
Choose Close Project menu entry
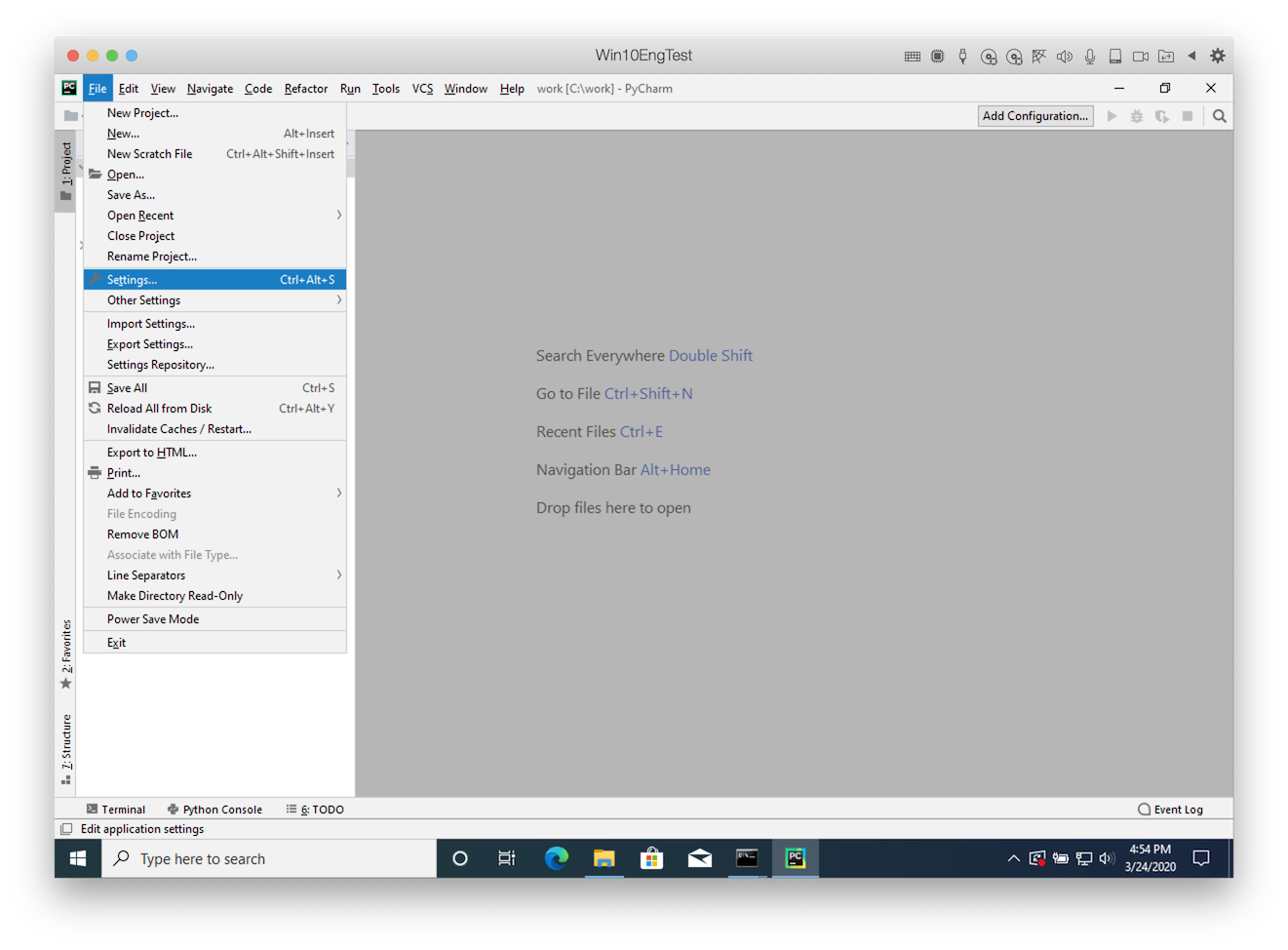click(215, 236)
